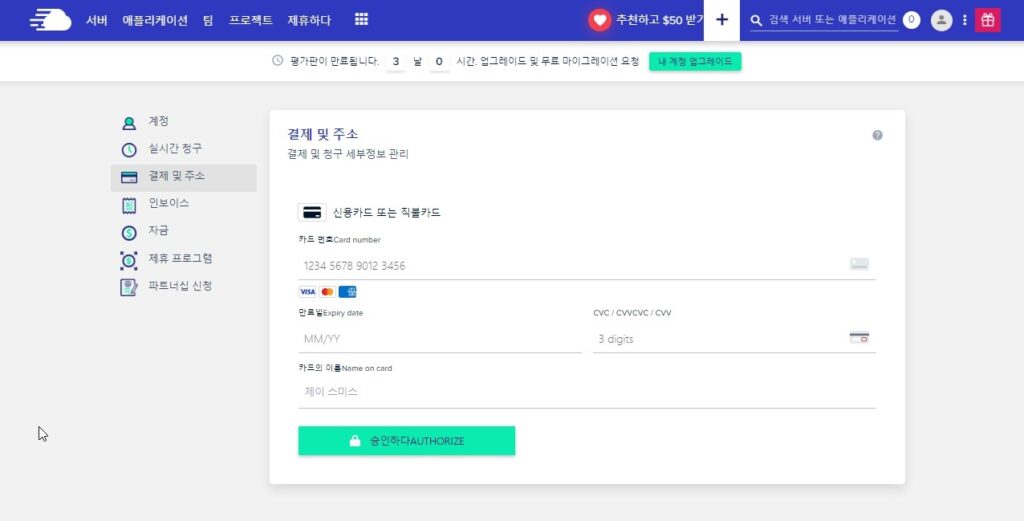Focus the CVC 3 digits field

click(x=734, y=339)
